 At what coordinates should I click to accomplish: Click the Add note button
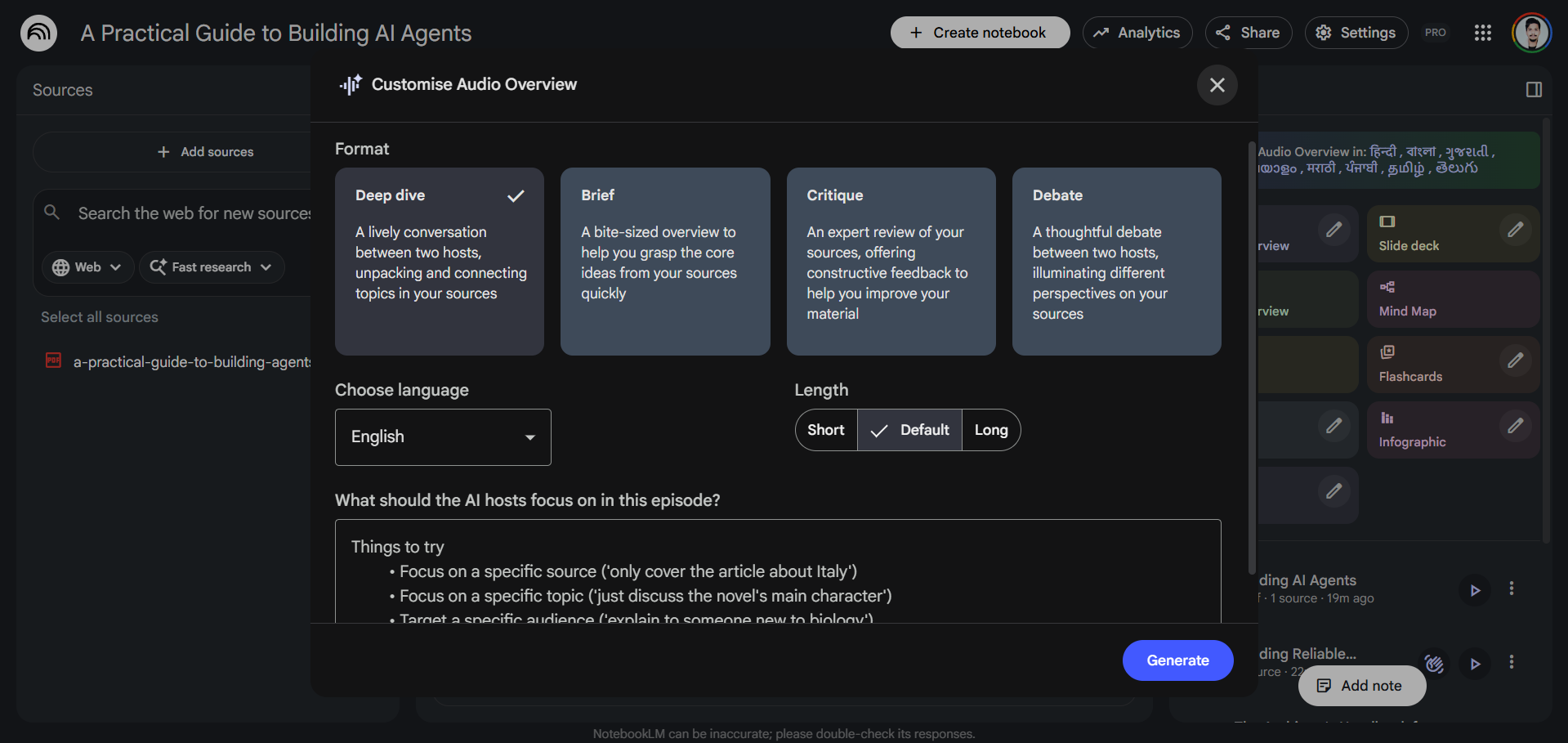pos(1361,686)
